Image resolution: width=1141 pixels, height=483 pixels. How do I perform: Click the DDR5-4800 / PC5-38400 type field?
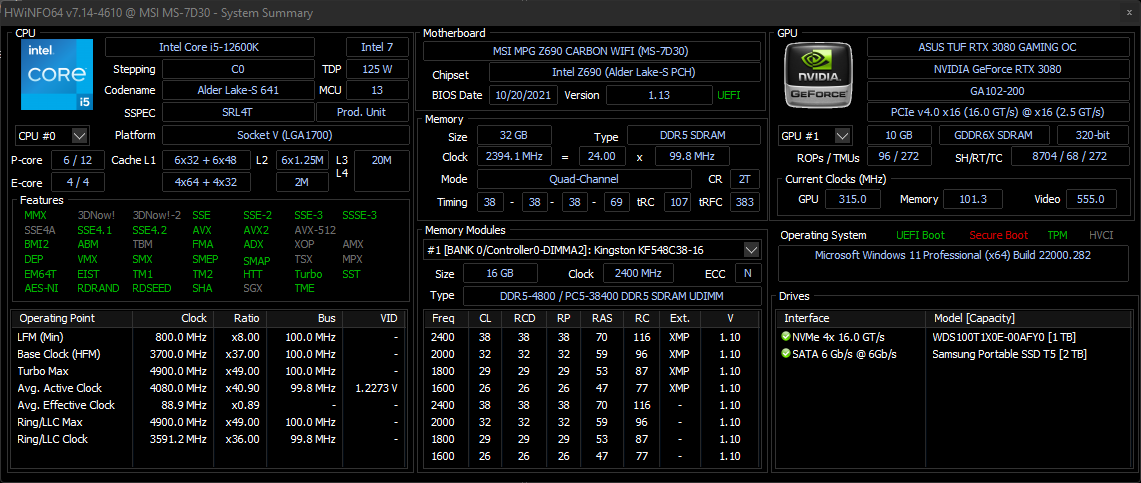611,296
